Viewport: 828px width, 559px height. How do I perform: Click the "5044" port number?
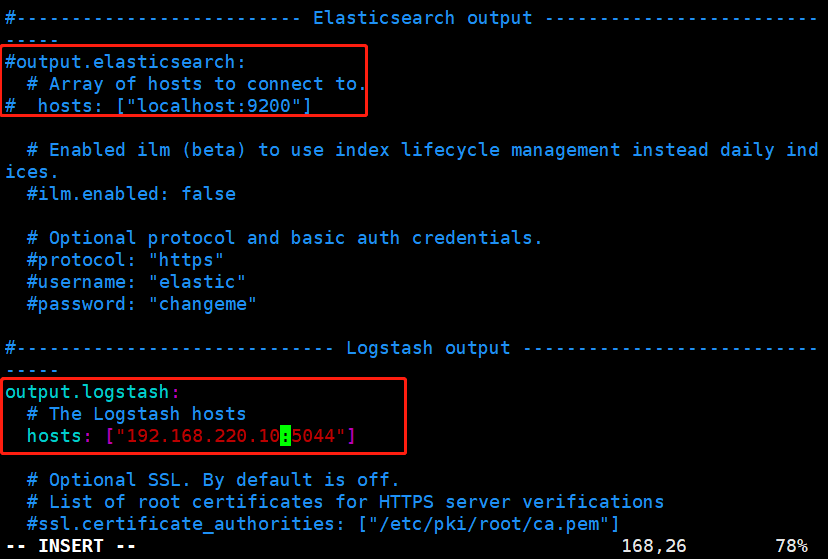tap(313, 436)
